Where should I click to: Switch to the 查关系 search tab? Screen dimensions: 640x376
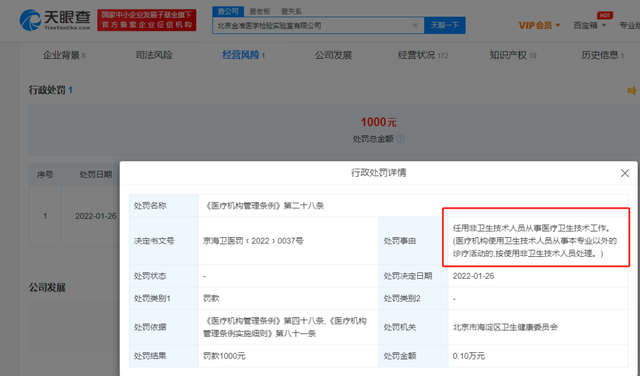pyautogui.click(x=291, y=11)
